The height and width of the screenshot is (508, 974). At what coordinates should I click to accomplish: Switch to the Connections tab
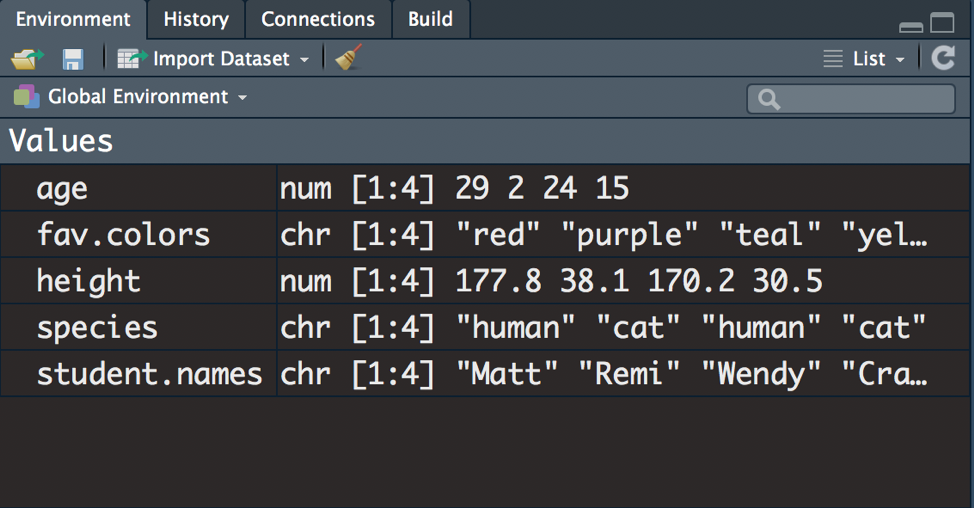pyautogui.click(x=318, y=19)
